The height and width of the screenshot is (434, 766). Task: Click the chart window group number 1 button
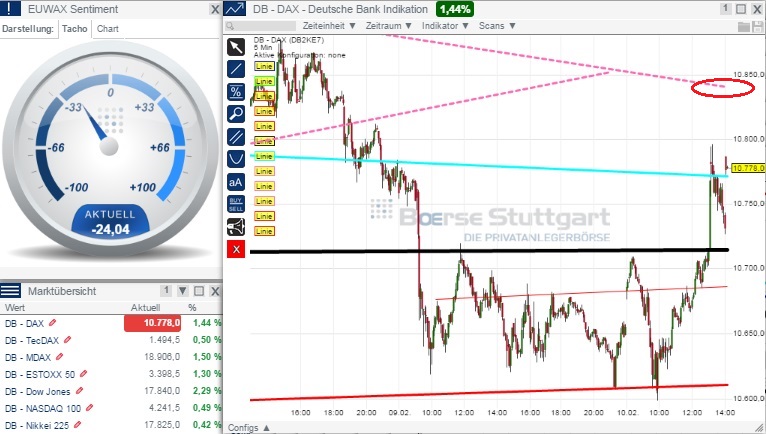[725, 9]
